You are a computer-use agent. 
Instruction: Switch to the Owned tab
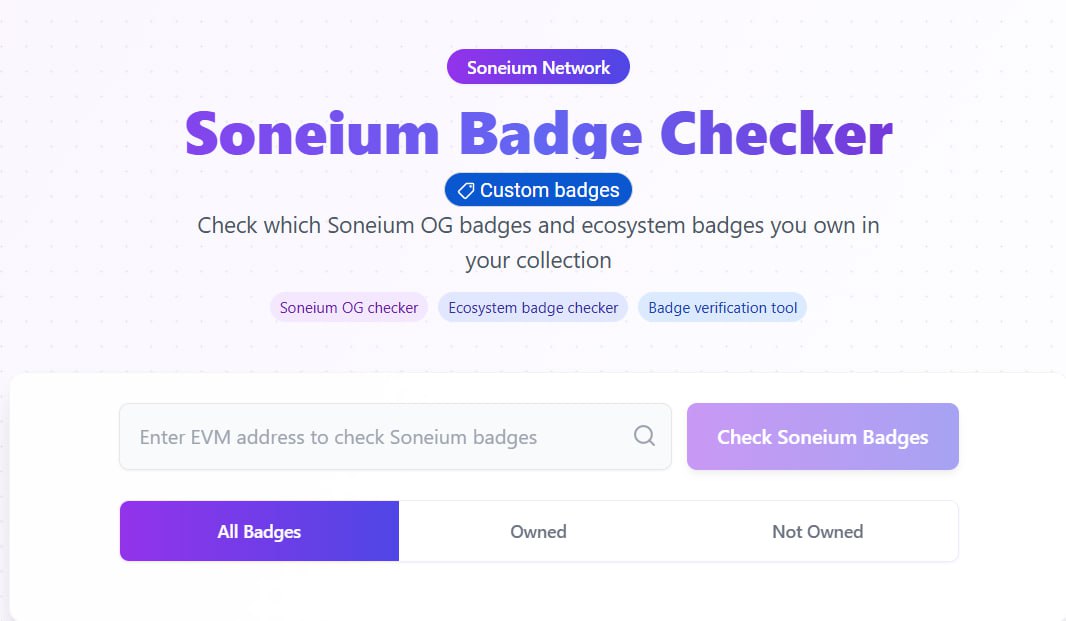(538, 531)
